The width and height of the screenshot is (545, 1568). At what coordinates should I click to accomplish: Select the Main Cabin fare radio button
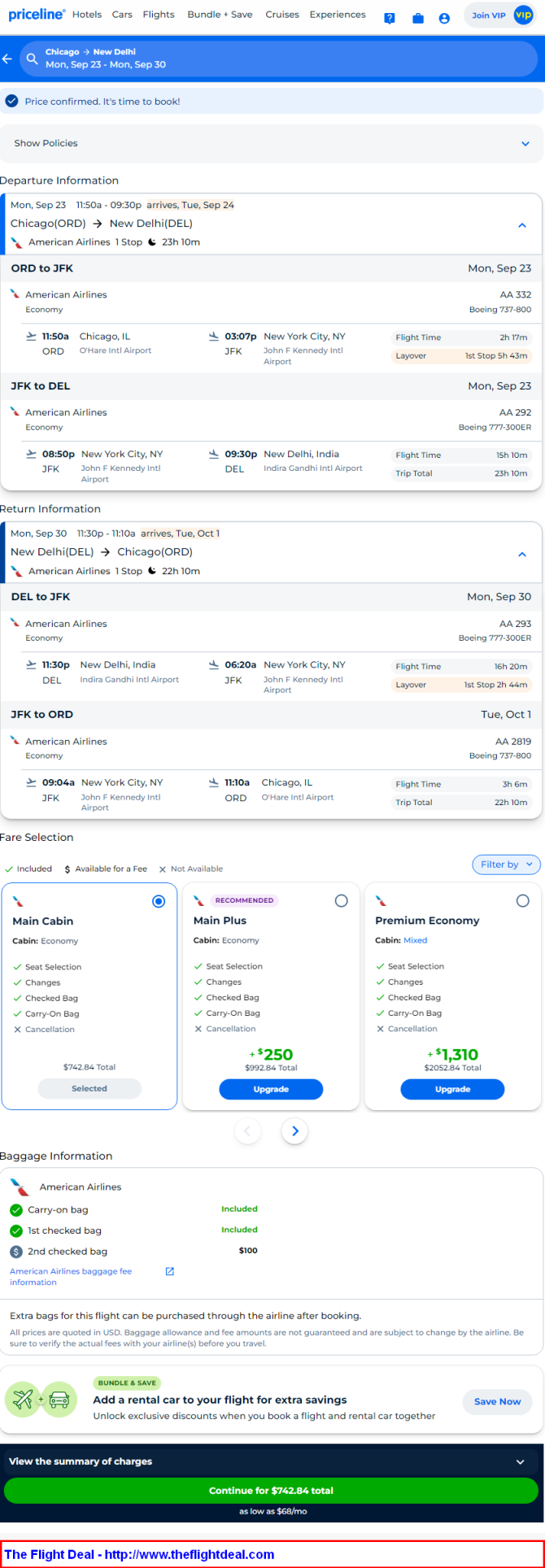[x=159, y=901]
